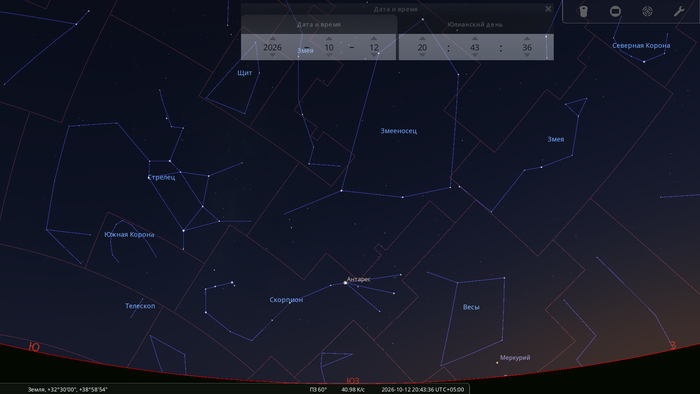Viewport: 700px width, 394px height.
Task: Click the date-time readout in status bar
Action: [x=422, y=389]
